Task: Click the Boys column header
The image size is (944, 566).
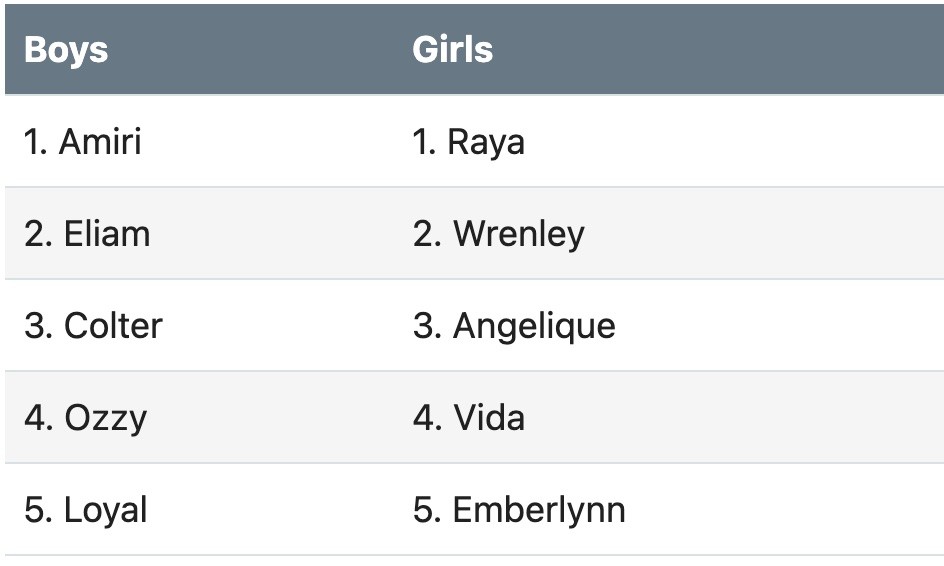Action: pos(66,50)
